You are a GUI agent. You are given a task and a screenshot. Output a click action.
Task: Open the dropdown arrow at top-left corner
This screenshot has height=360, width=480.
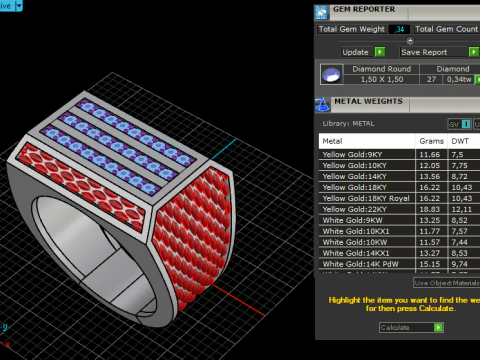(x=19, y=6)
